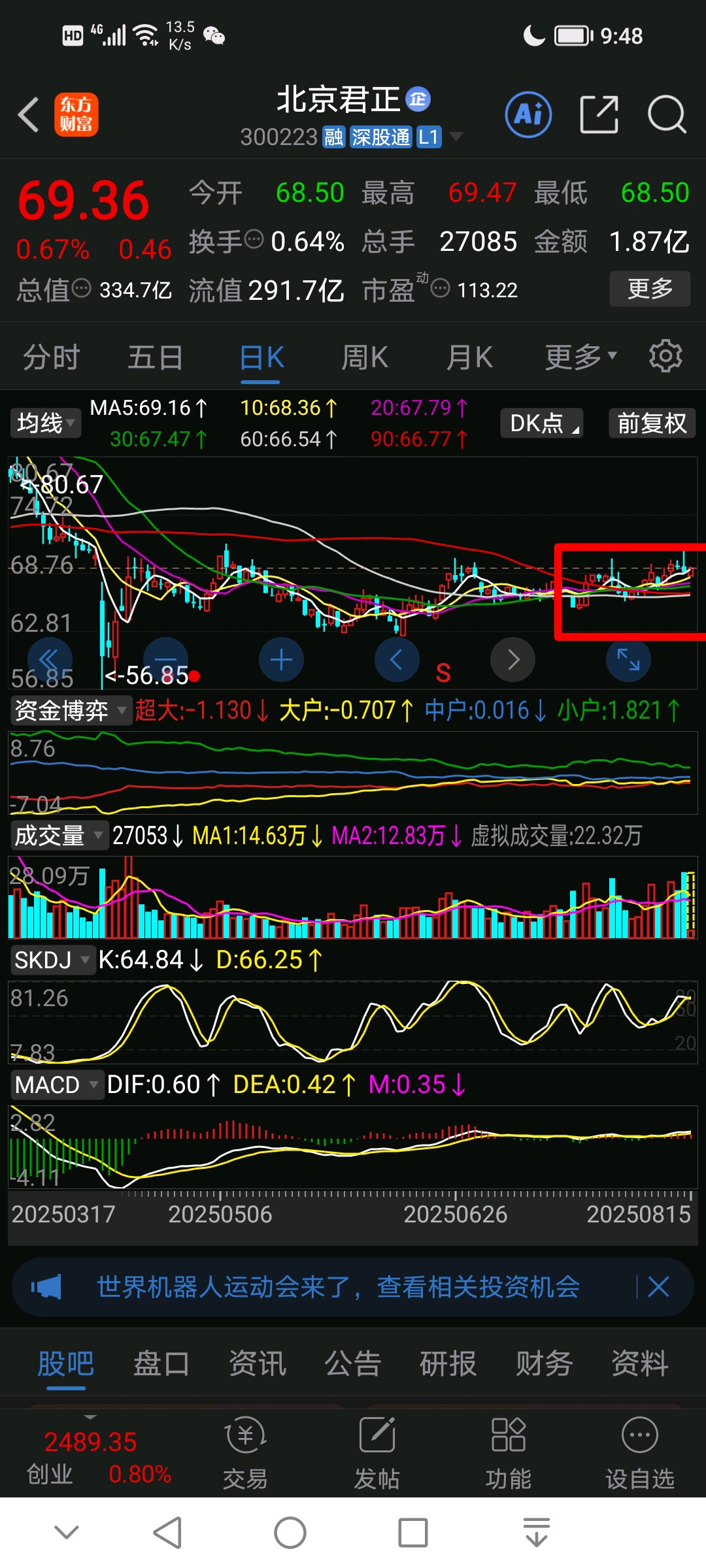Open 资金博弈 indicator dropdown
Image resolution: width=706 pixels, height=1568 pixels.
click(71, 710)
